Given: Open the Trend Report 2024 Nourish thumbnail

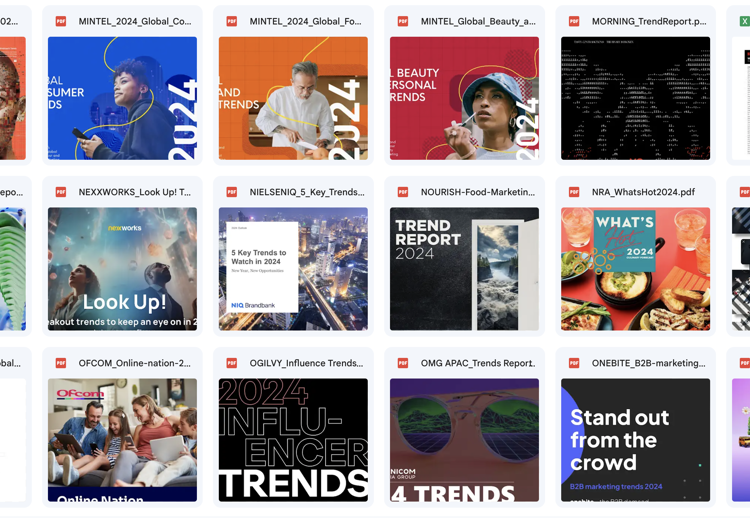Looking at the screenshot, I should (x=464, y=269).
